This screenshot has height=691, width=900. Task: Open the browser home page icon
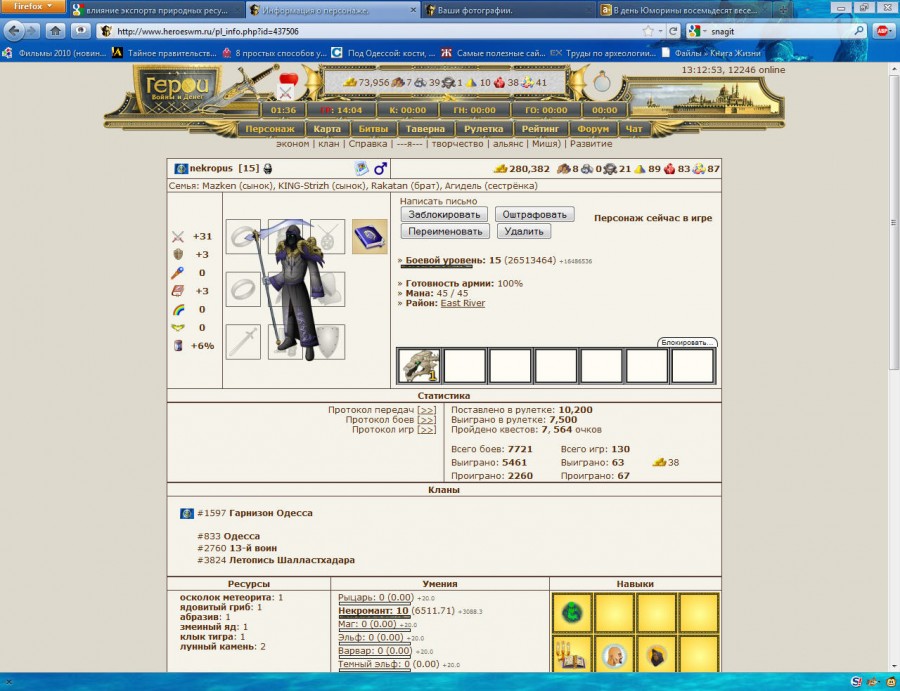pos(56,31)
